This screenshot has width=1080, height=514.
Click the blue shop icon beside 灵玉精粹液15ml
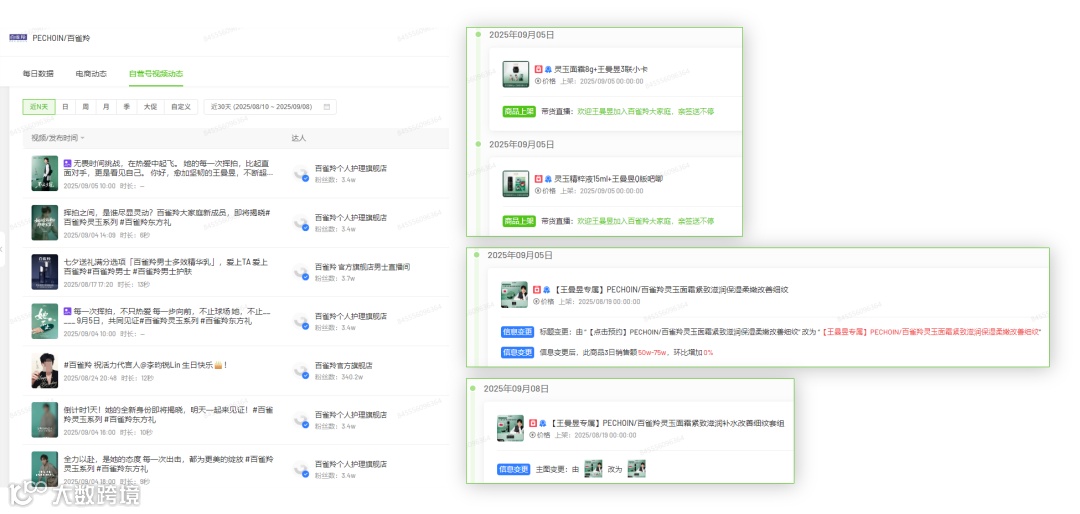(548, 179)
